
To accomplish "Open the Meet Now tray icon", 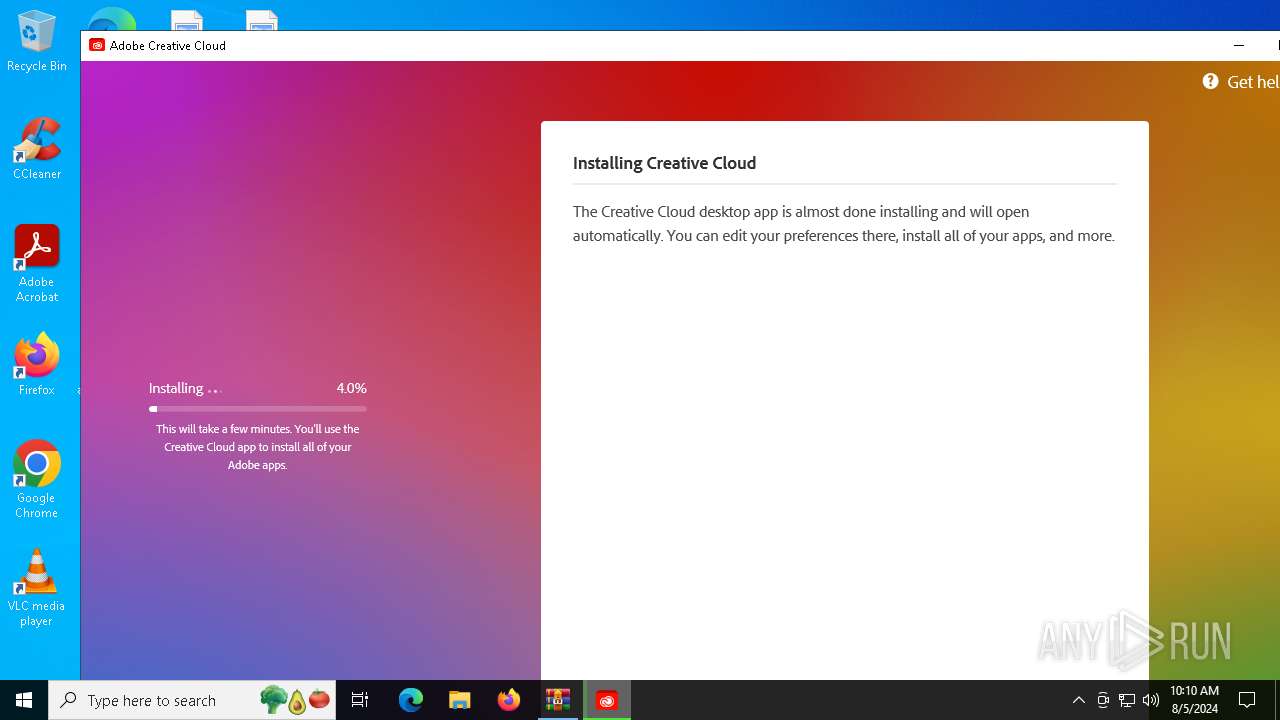I will click(x=1103, y=700).
